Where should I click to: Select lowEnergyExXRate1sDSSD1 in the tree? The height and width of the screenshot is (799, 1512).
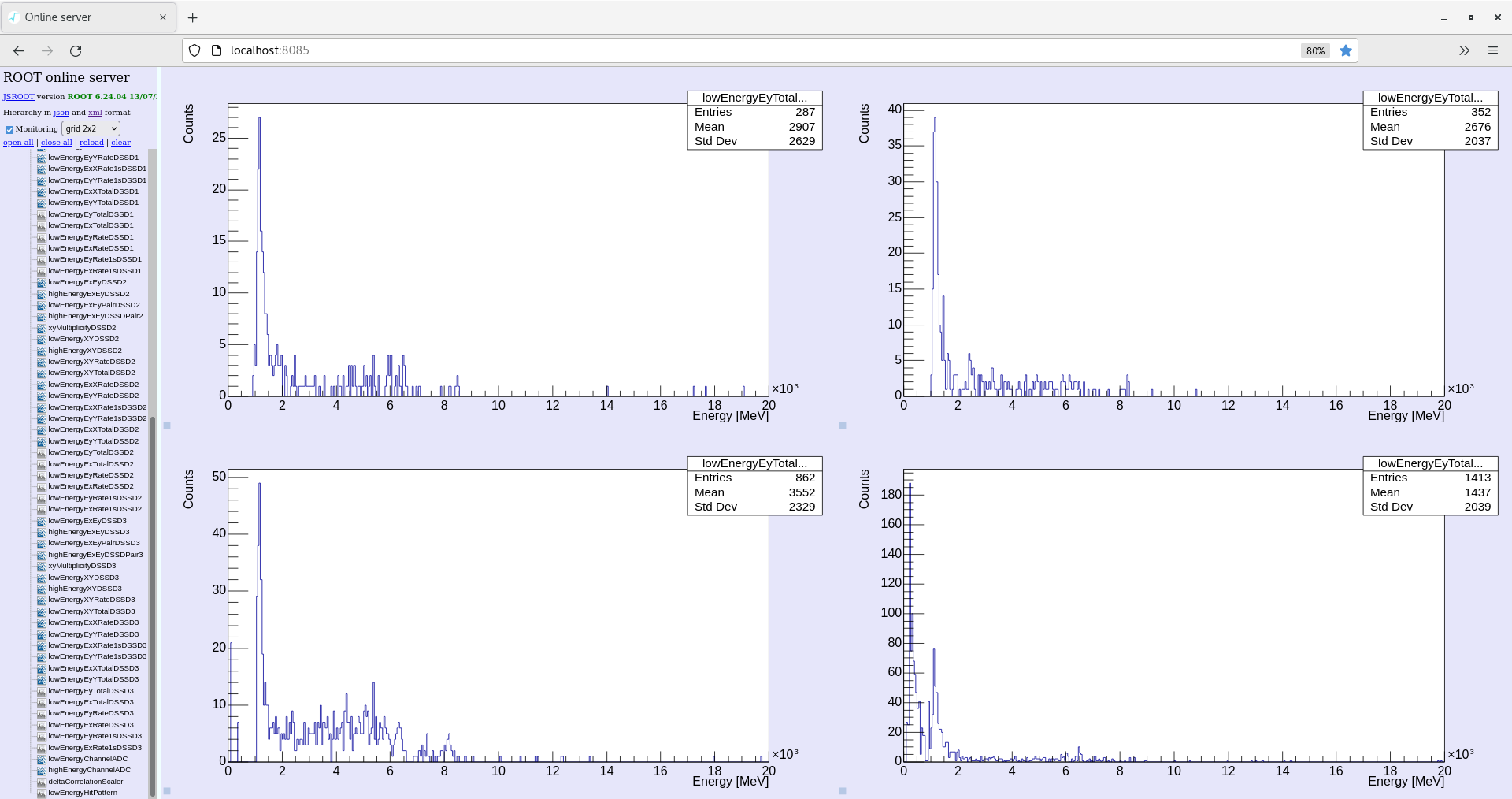98,169
